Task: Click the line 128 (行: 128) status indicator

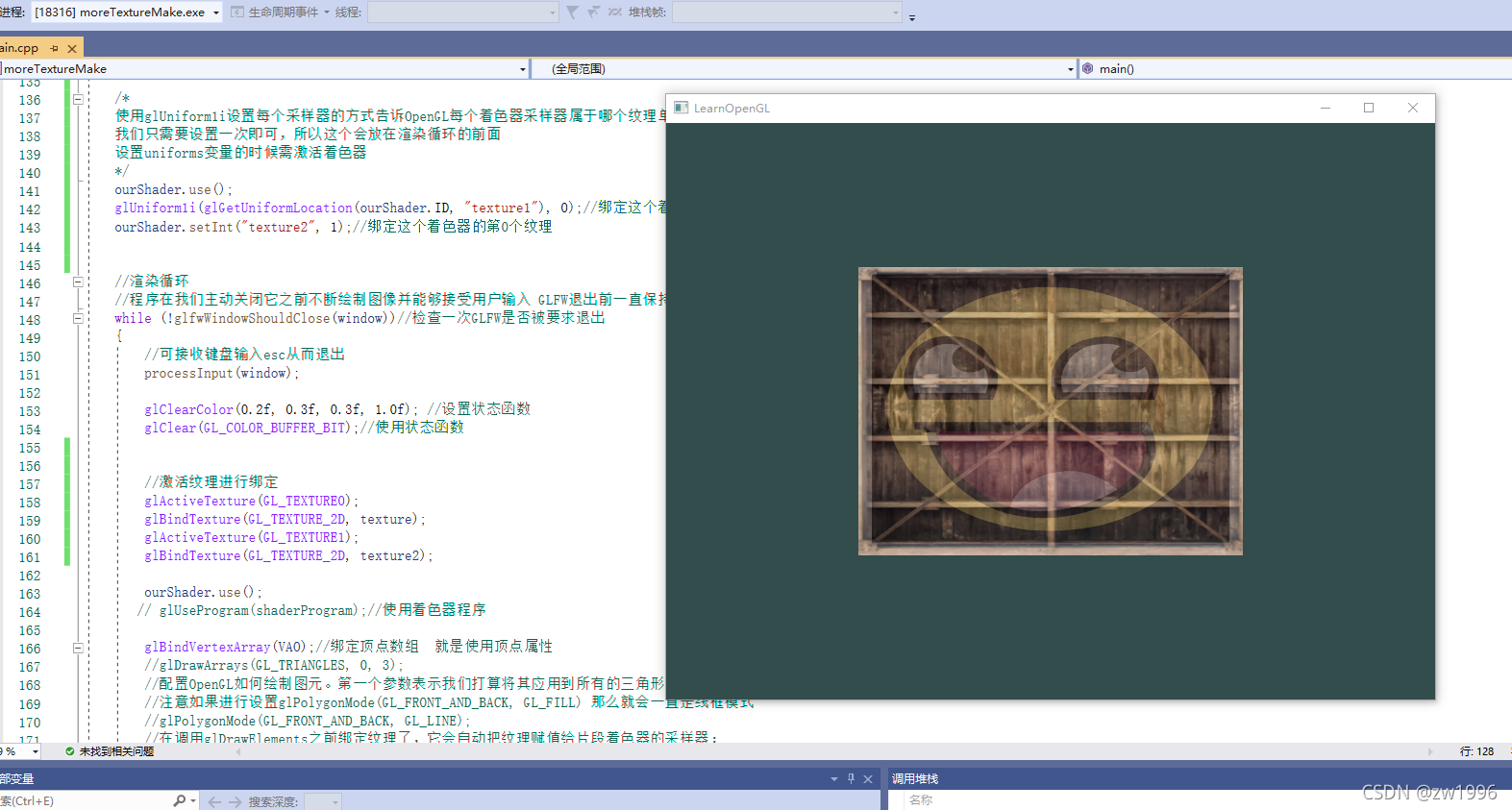Action: coord(1476,751)
